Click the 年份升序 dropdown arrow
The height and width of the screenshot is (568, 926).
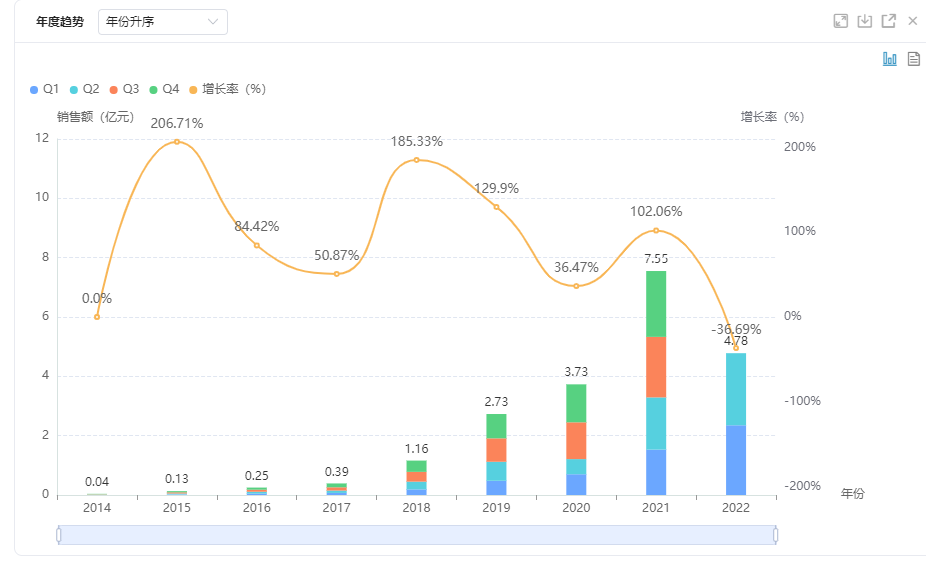[x=213, y=22]
